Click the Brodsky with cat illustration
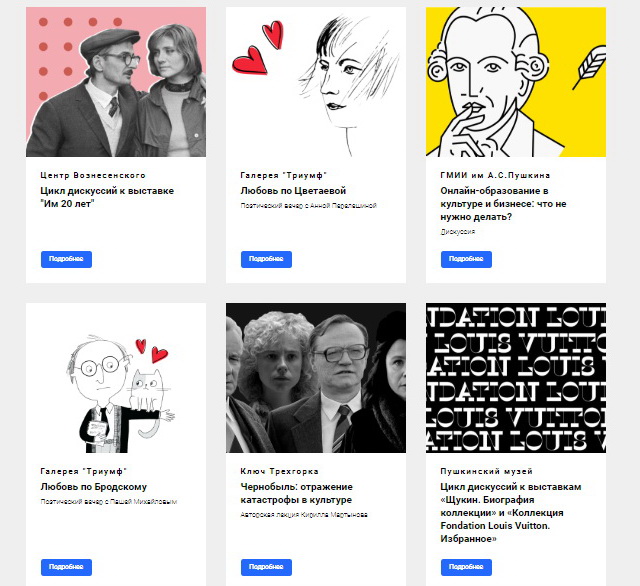The height and width of the screenshot is (586, 640). [116, 378]
